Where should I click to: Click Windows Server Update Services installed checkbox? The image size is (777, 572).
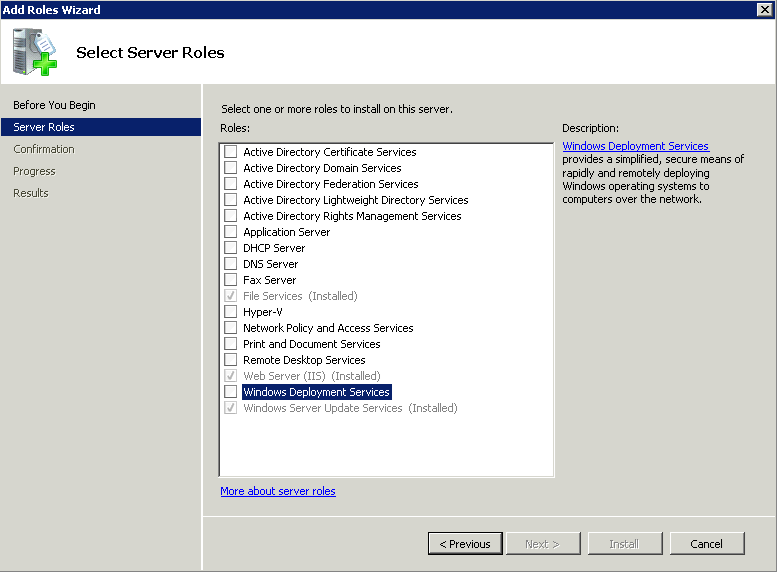[x=230, y=408]
